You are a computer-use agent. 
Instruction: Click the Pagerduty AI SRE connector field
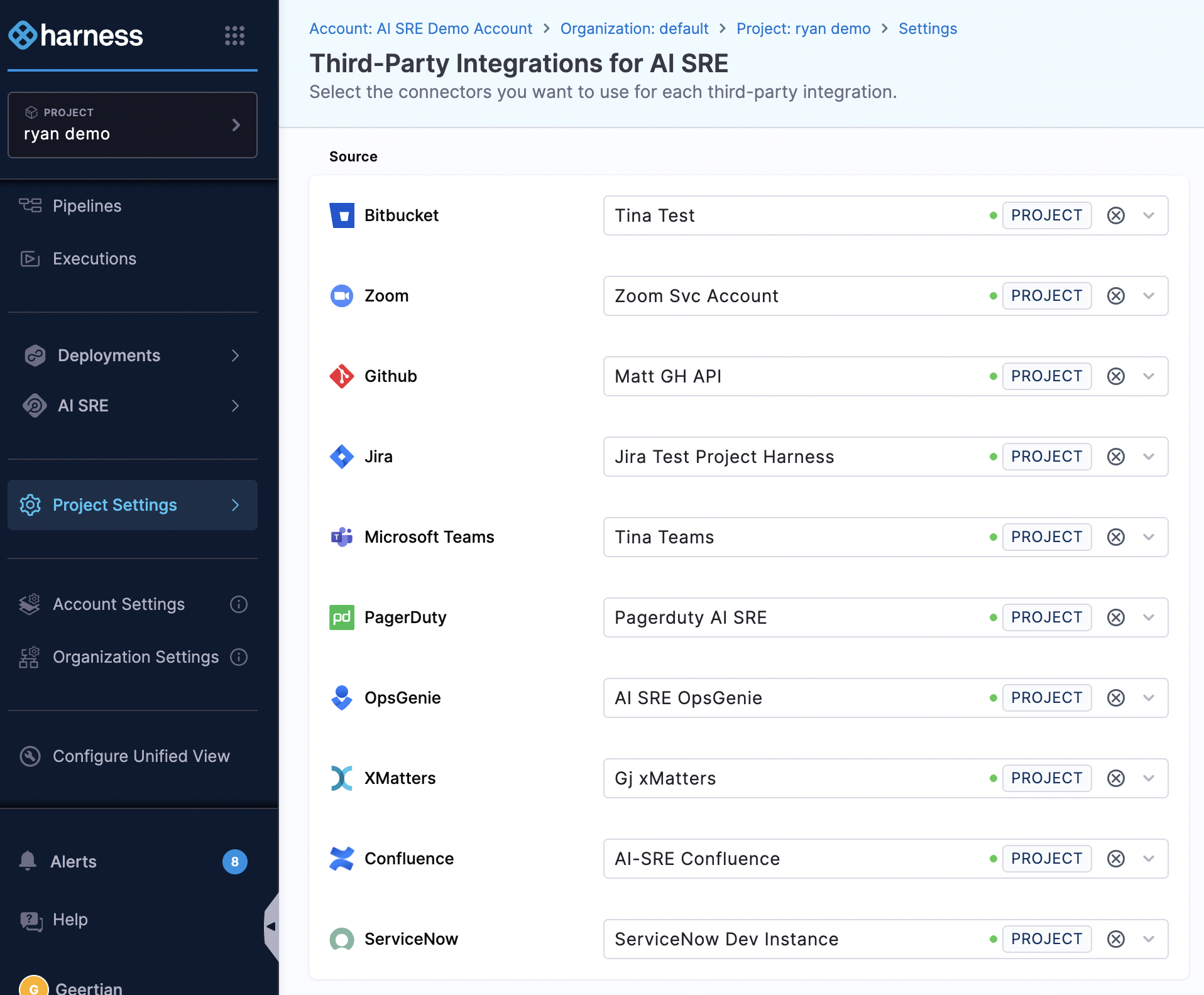[x=885, y=617]
